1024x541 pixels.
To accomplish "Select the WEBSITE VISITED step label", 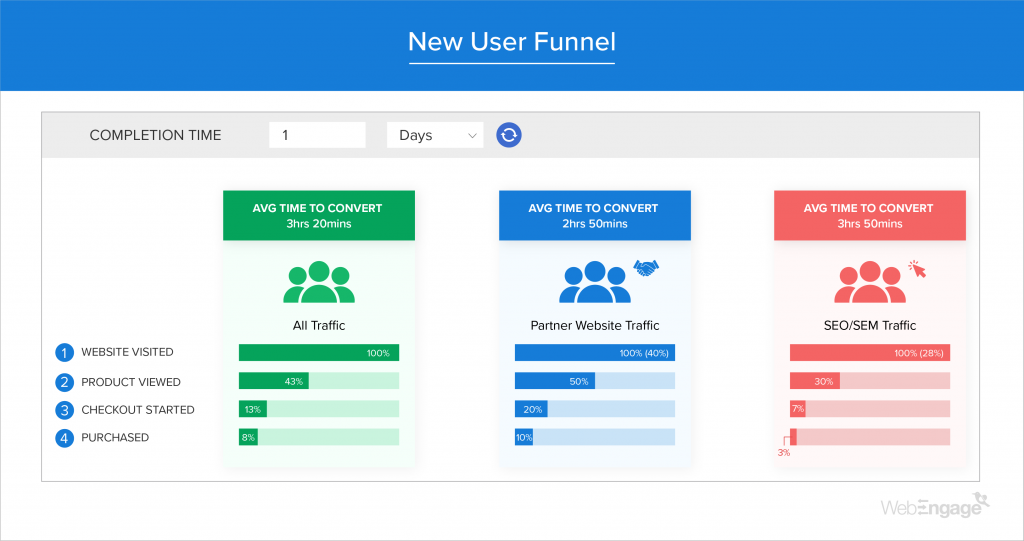I will click(x=127, y=352).
